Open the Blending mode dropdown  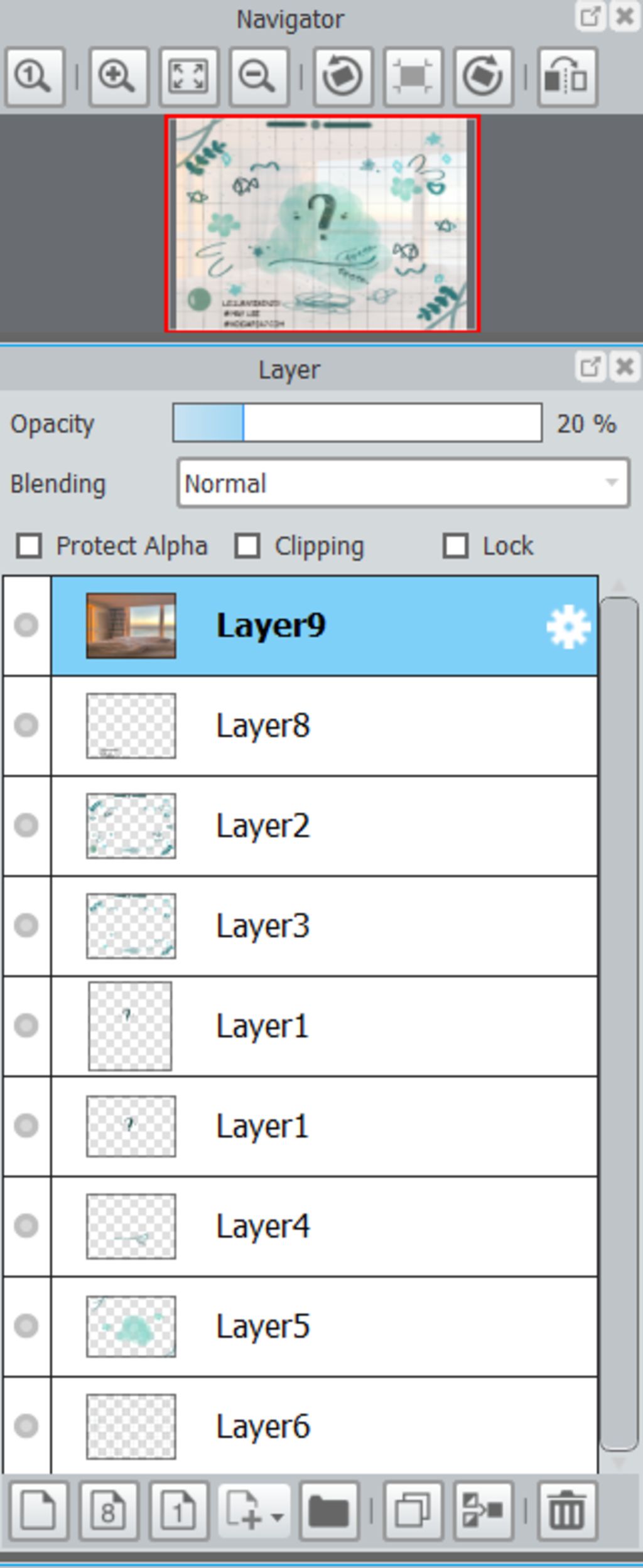click(403, 483)
